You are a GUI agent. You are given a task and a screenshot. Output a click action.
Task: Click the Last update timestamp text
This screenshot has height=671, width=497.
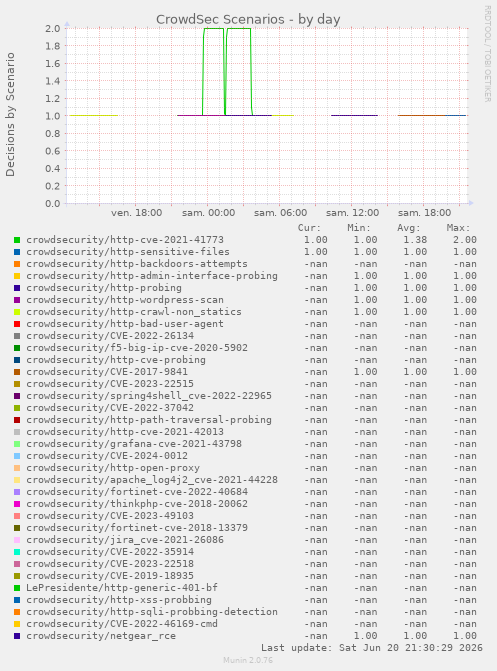coord(372,648)
